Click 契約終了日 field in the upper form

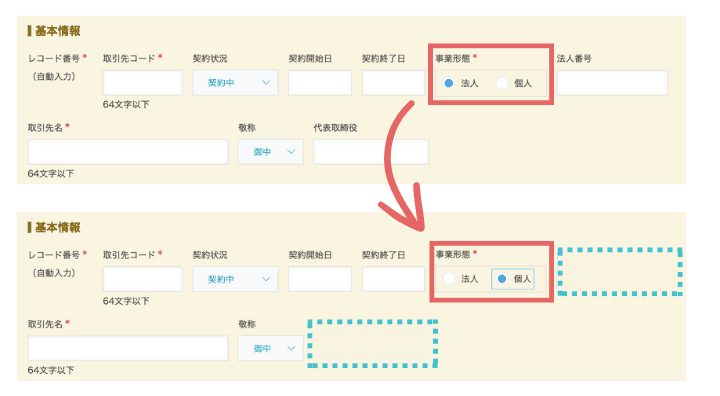[x=394, y=83]
